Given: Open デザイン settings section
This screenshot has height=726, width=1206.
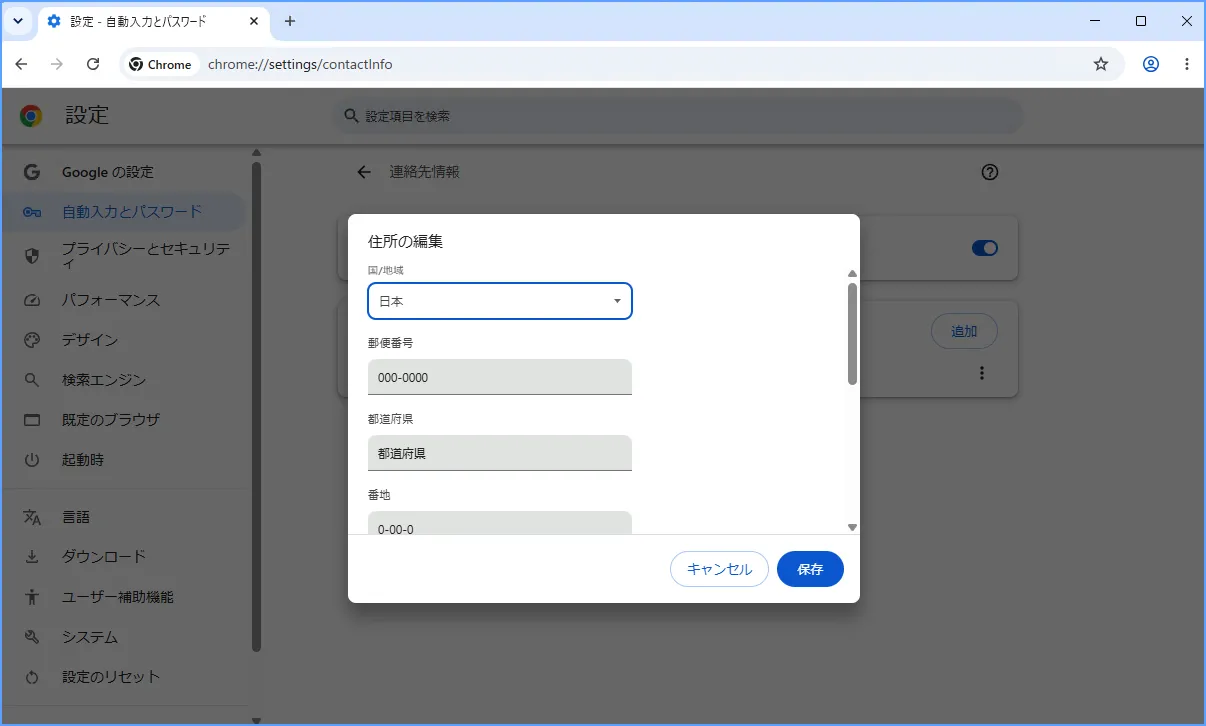Looking at the screenshot, I should 124,340.
